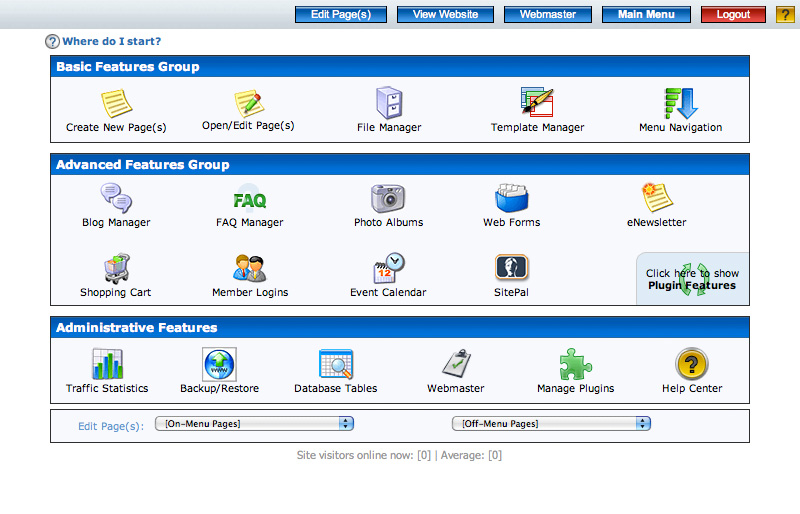
Task: Click the 'Where do I start?' link
Action: (x=111, y=41)
